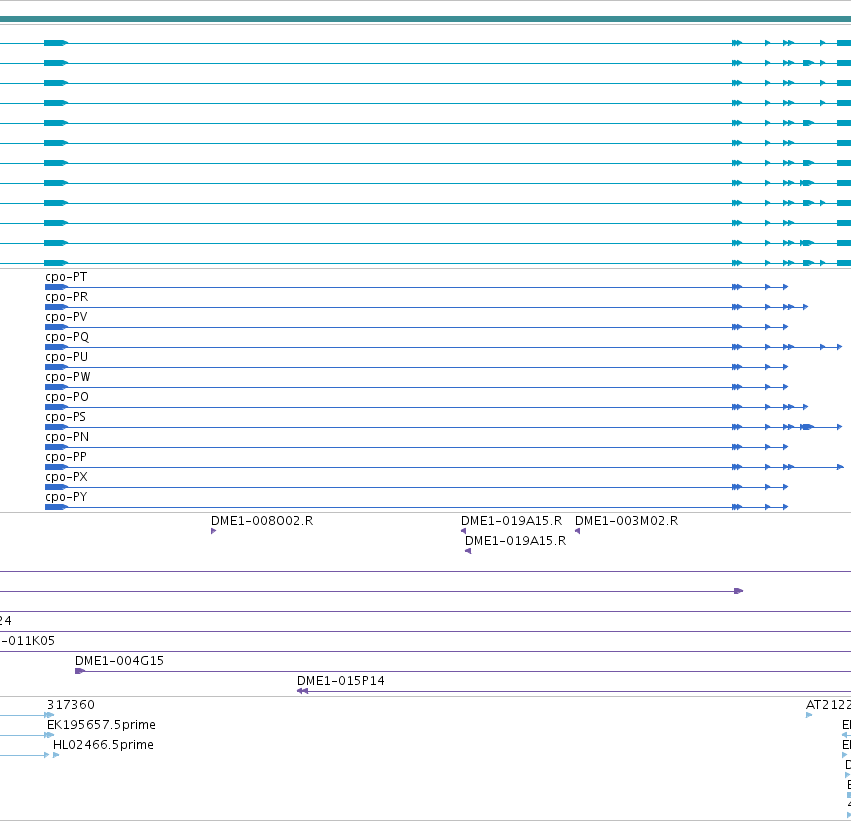Click the DME1-008O02.R feature label
The height and width of the screenshot is (821, 851).
click(x=262, y=521)
